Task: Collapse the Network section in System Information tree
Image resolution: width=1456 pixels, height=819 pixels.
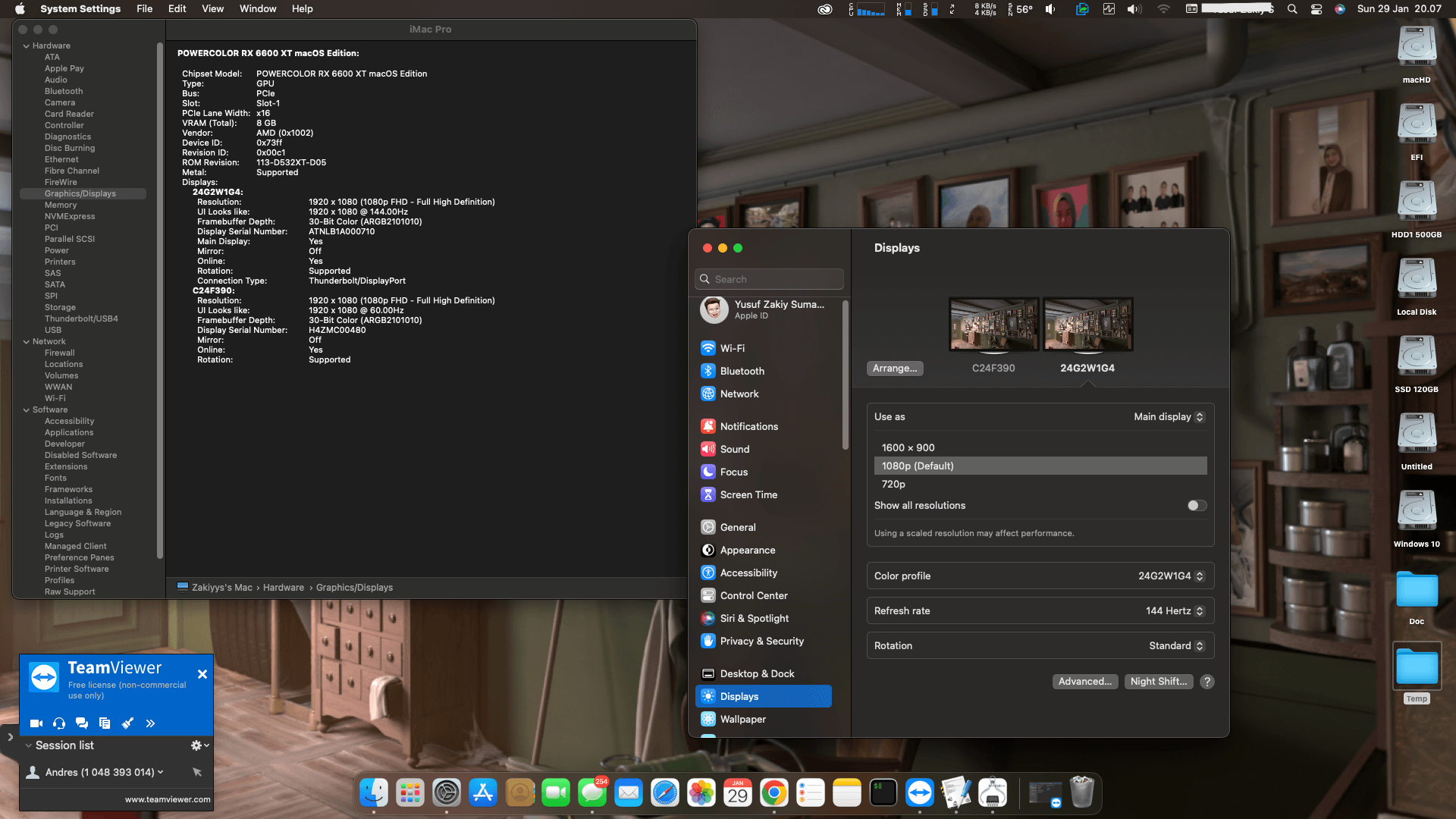Action: coord(27,342)
